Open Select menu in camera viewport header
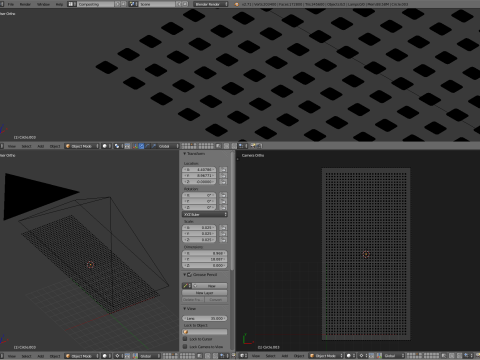480x360 pixels. click(271, 356)
